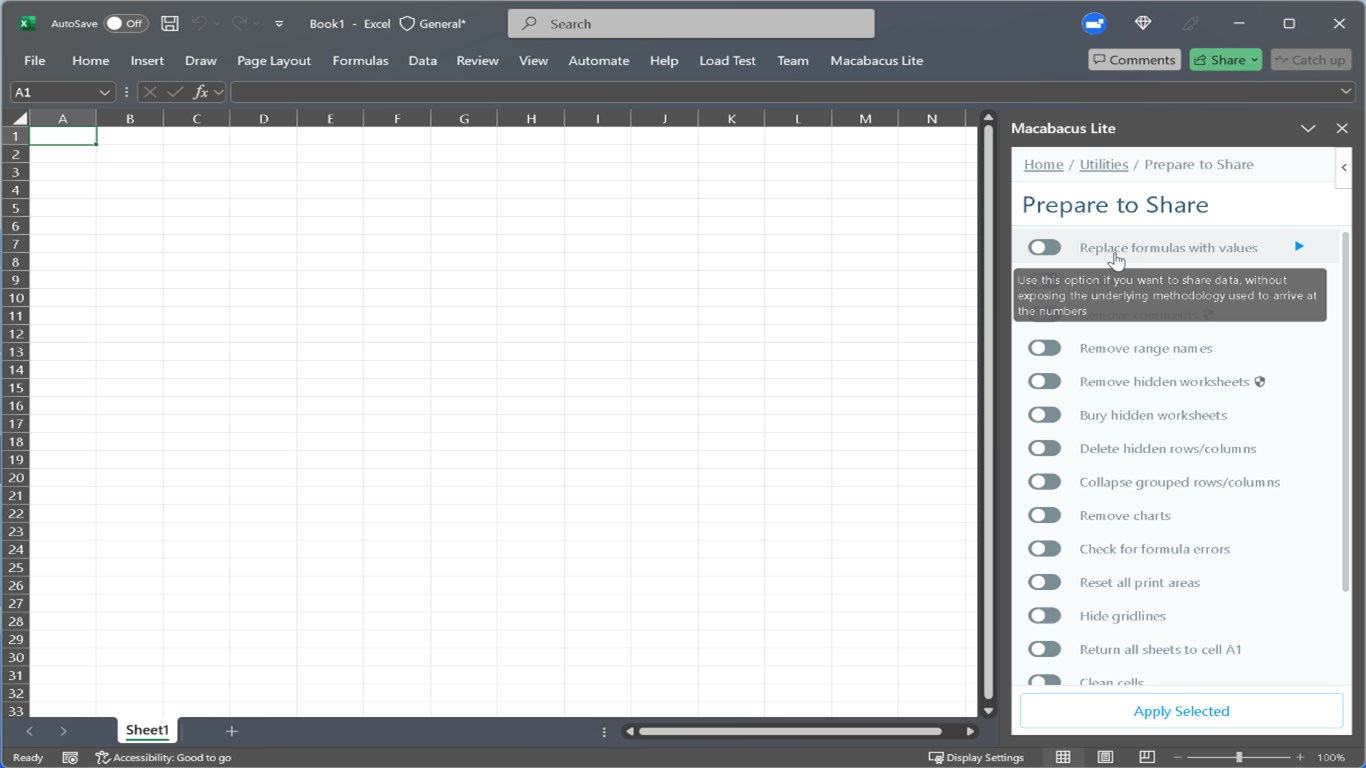Click the diamond premium icon
The image size is (1366, 768).
[1143, 23]
